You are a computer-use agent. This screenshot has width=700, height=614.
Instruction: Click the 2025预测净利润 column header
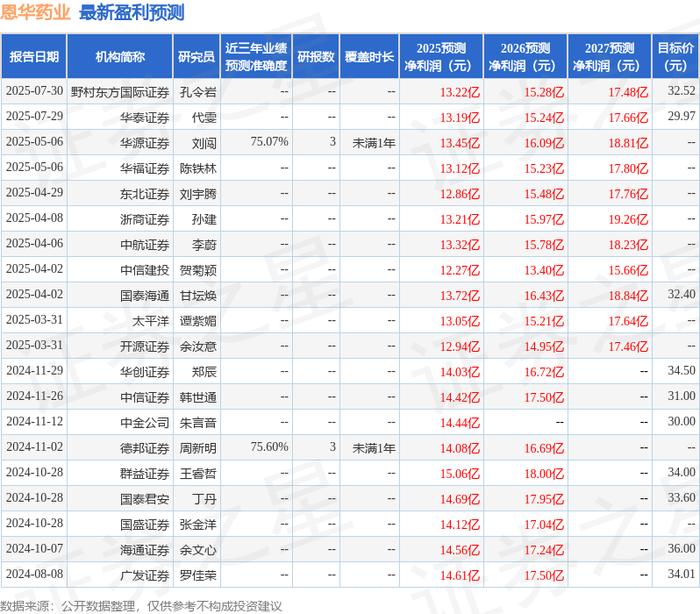point(441,57)
